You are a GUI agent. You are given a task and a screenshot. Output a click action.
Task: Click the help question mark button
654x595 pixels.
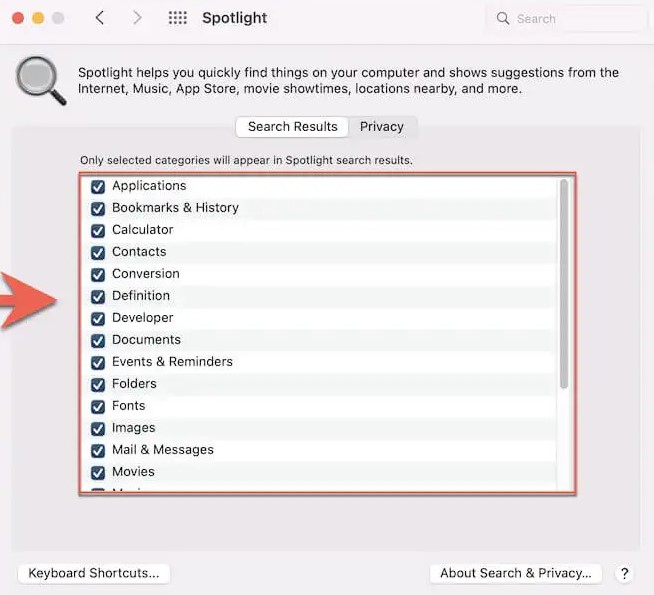coord(625,573)
